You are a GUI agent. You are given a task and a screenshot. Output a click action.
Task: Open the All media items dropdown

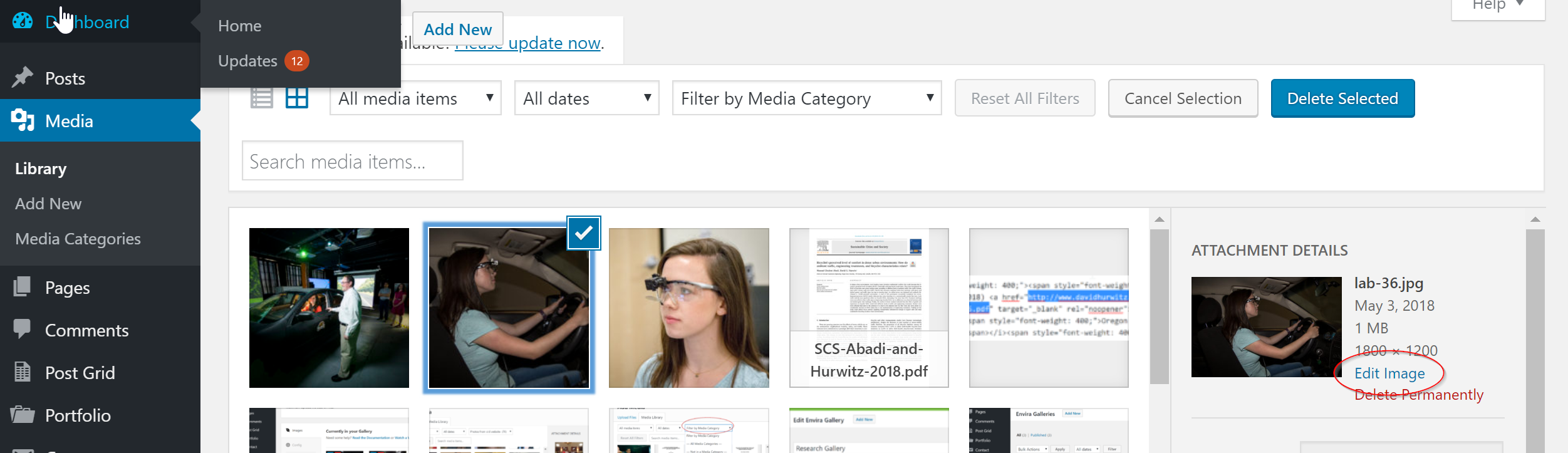[x=415, y=98]
